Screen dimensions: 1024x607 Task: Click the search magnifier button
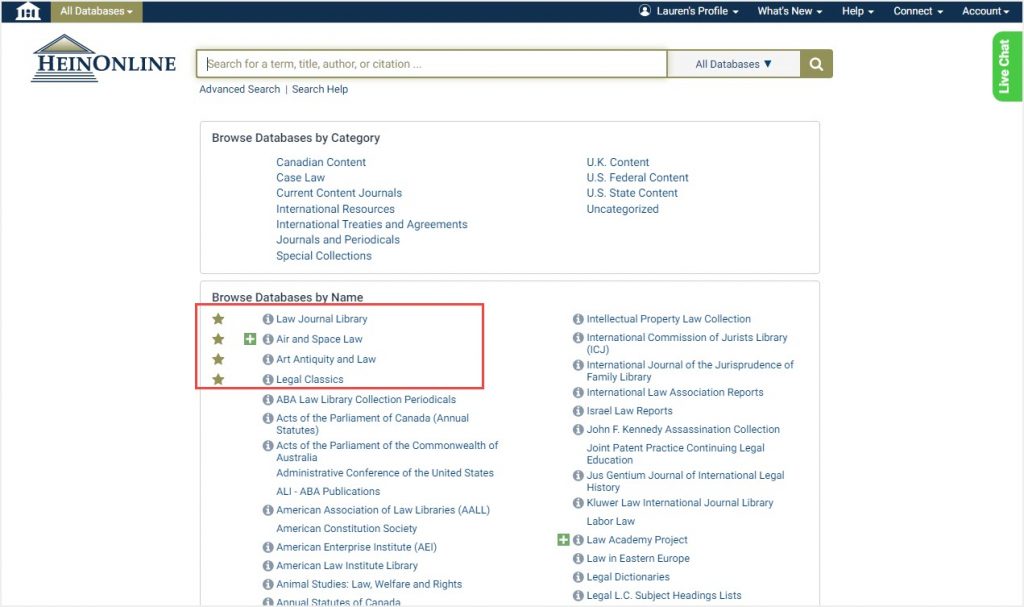pos(816,64)
